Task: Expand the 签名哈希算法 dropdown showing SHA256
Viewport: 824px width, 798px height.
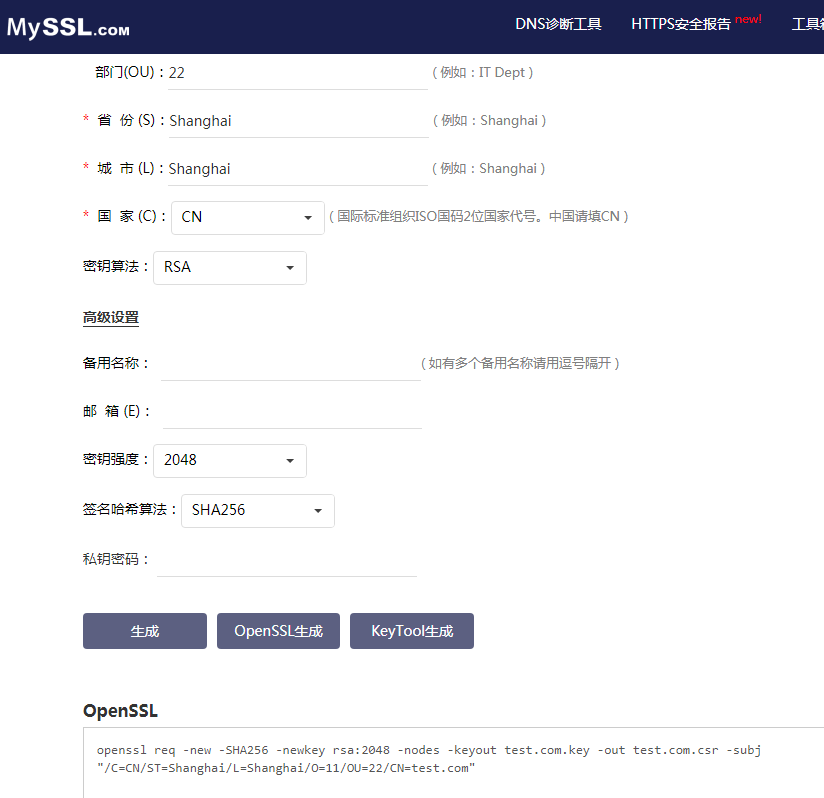Action: pos(257,510)
